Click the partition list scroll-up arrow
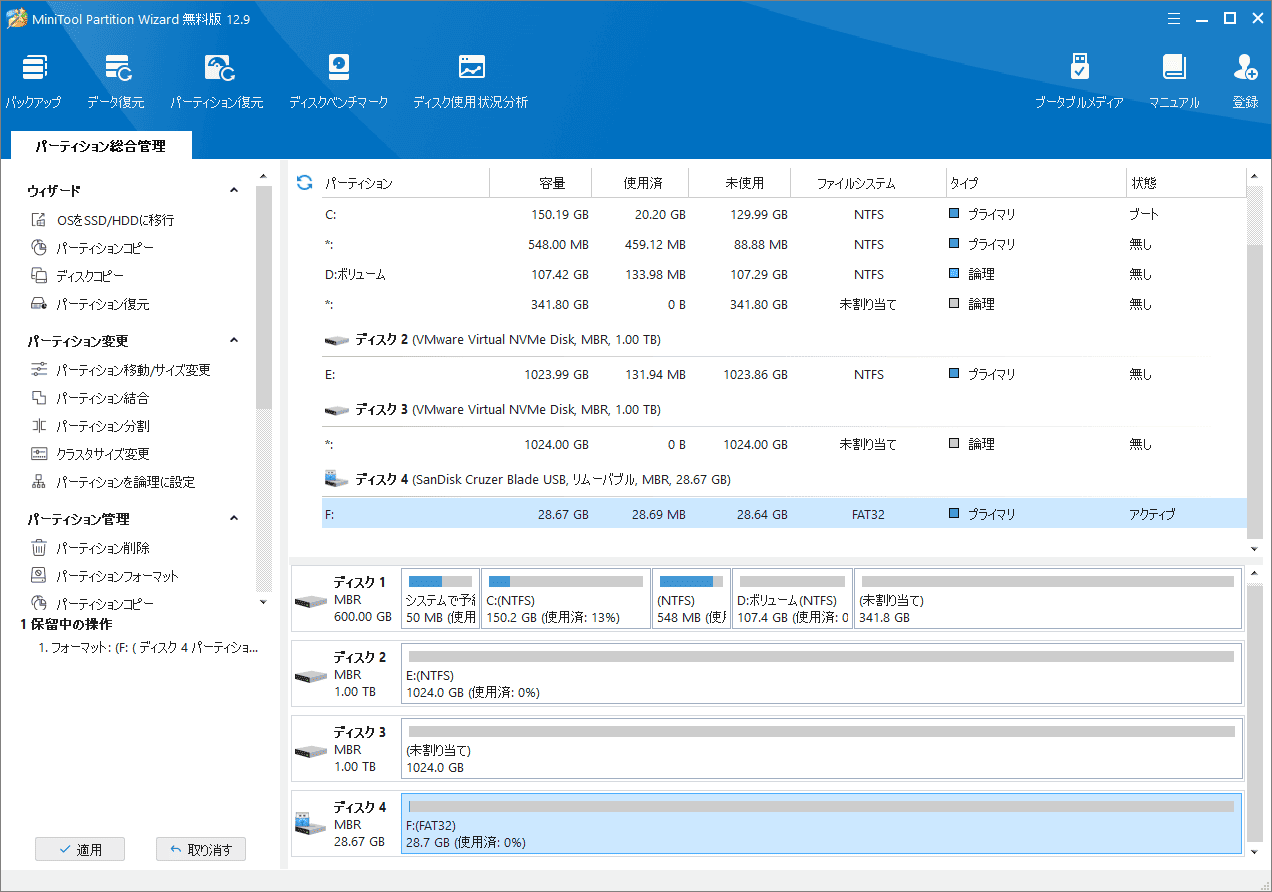 [1255, 177]
